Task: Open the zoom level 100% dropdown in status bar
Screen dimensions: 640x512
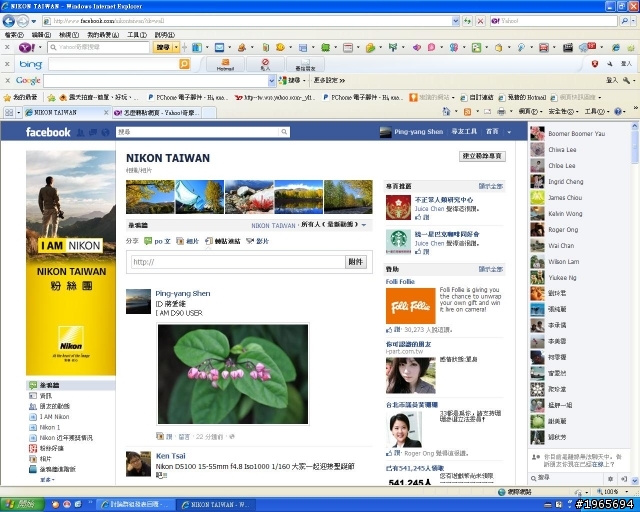Action: click(x=627, y=492)
